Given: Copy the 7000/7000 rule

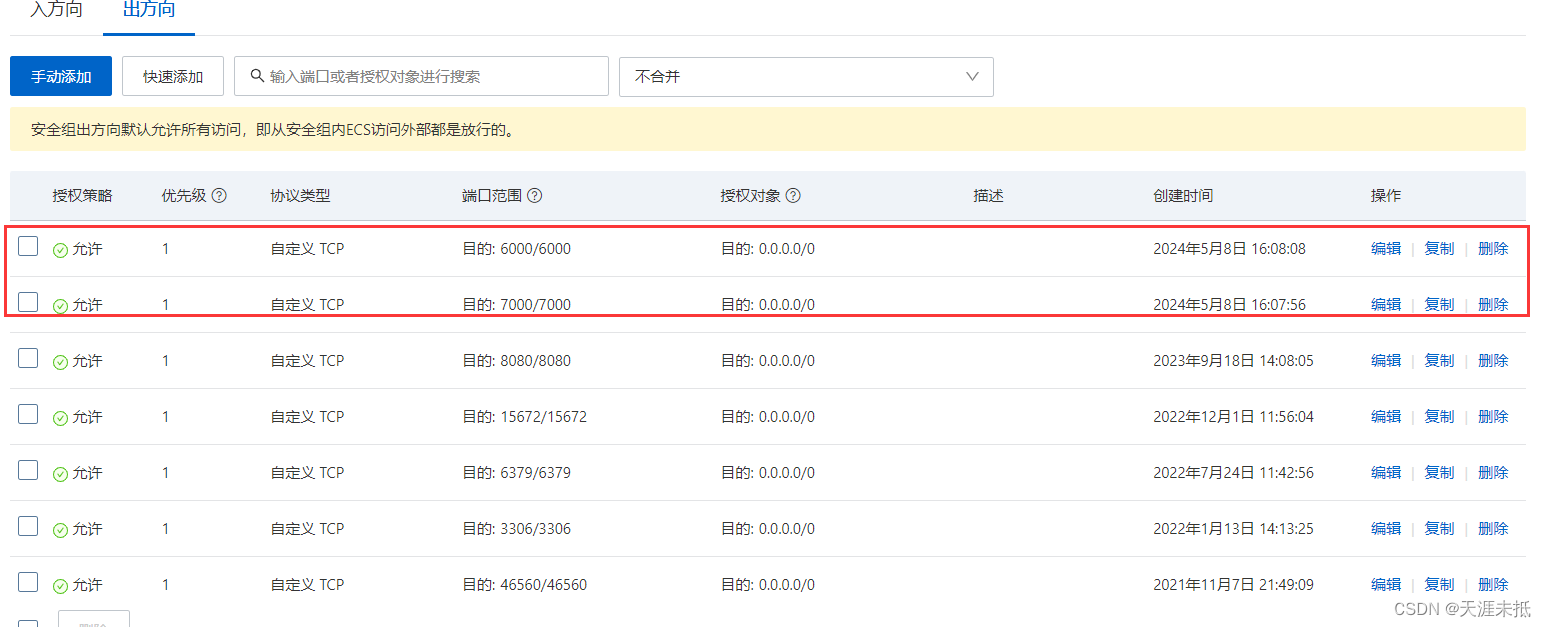Looking at the screenshot, I should 1439,305.
